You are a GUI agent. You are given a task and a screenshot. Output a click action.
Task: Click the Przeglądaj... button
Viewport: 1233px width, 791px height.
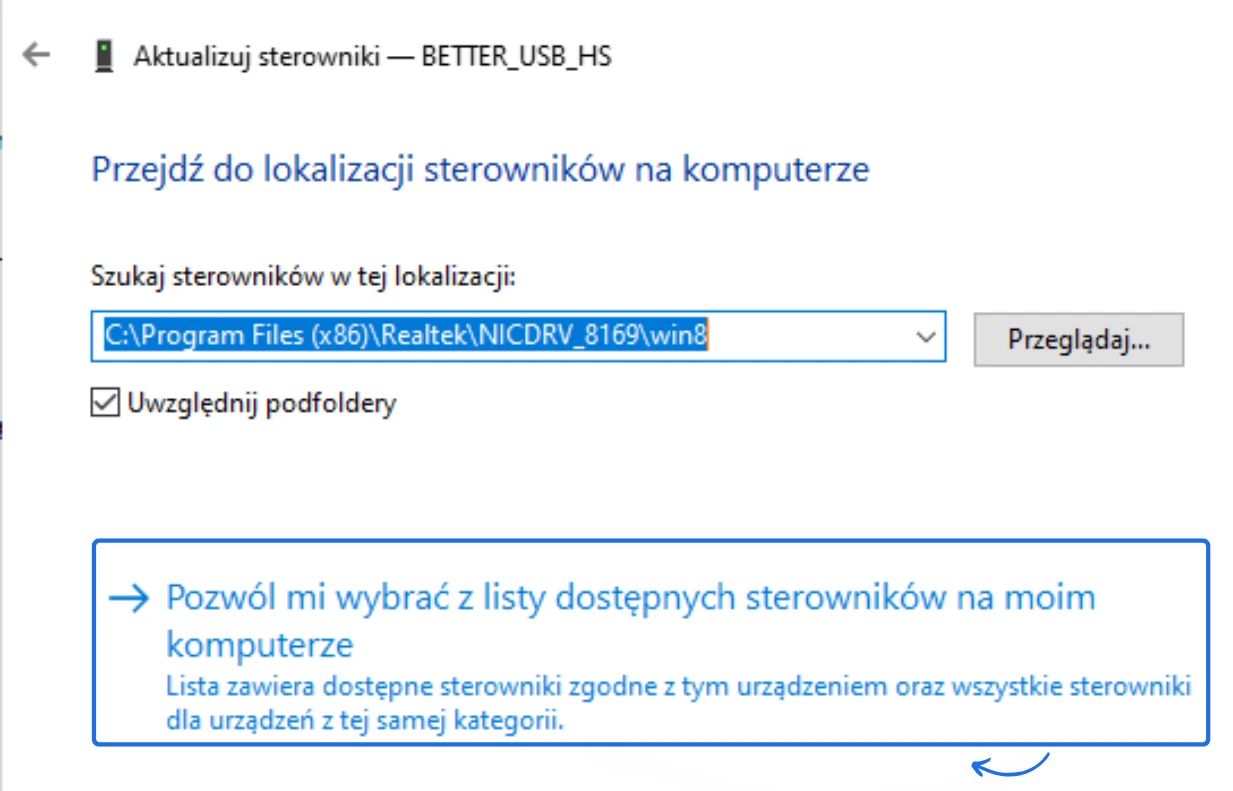(x=1078, y=339)
